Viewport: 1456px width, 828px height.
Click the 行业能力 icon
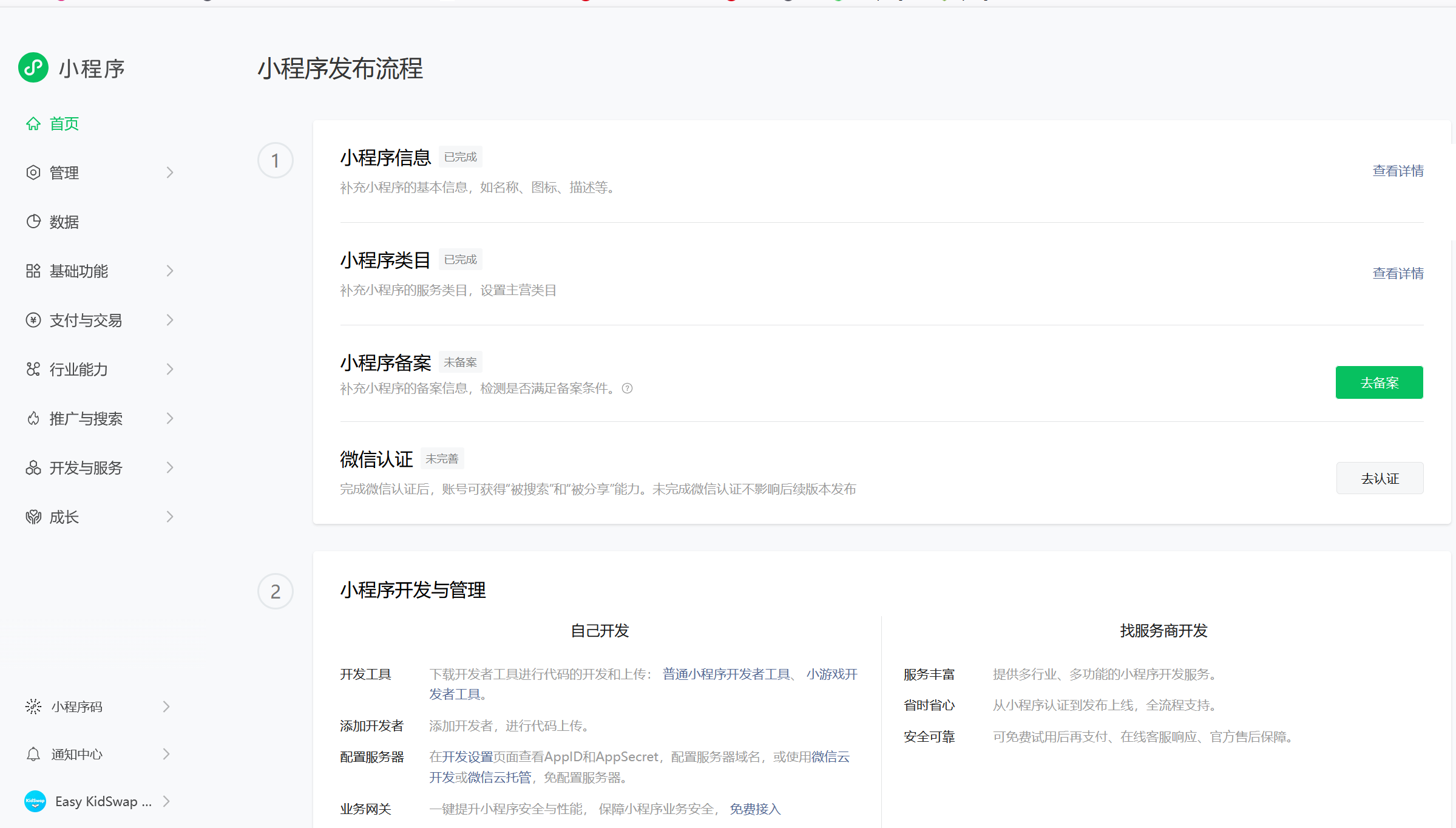click(x=33, y=369)
